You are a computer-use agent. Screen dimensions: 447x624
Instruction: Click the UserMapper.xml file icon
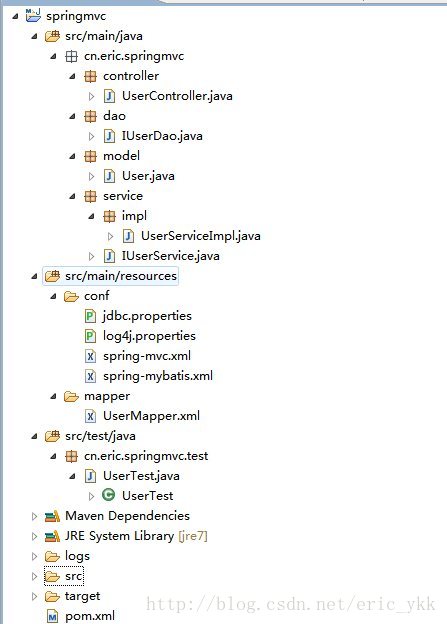point(90,416)
